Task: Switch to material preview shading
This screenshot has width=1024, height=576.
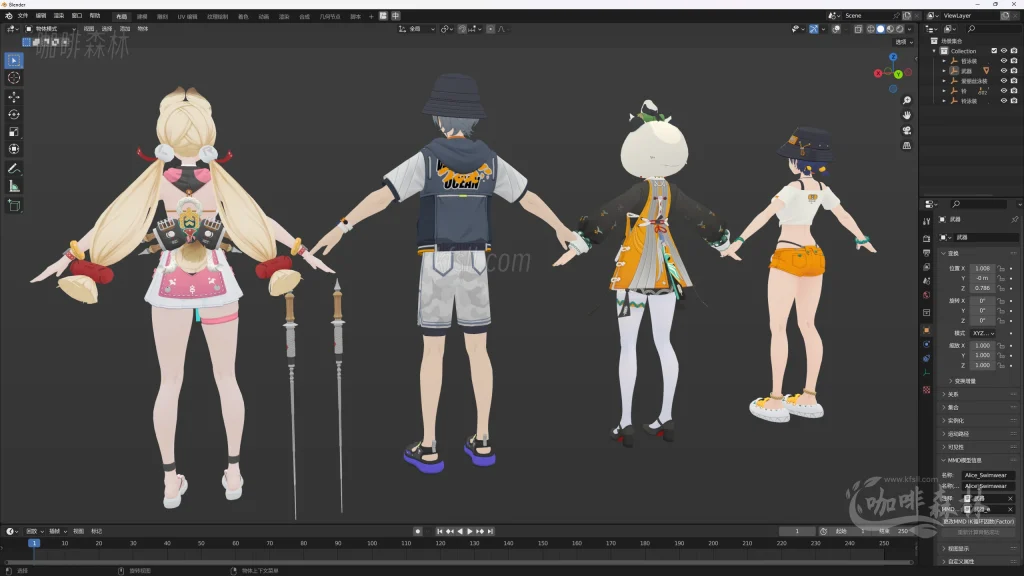Action: pos(890,29)
